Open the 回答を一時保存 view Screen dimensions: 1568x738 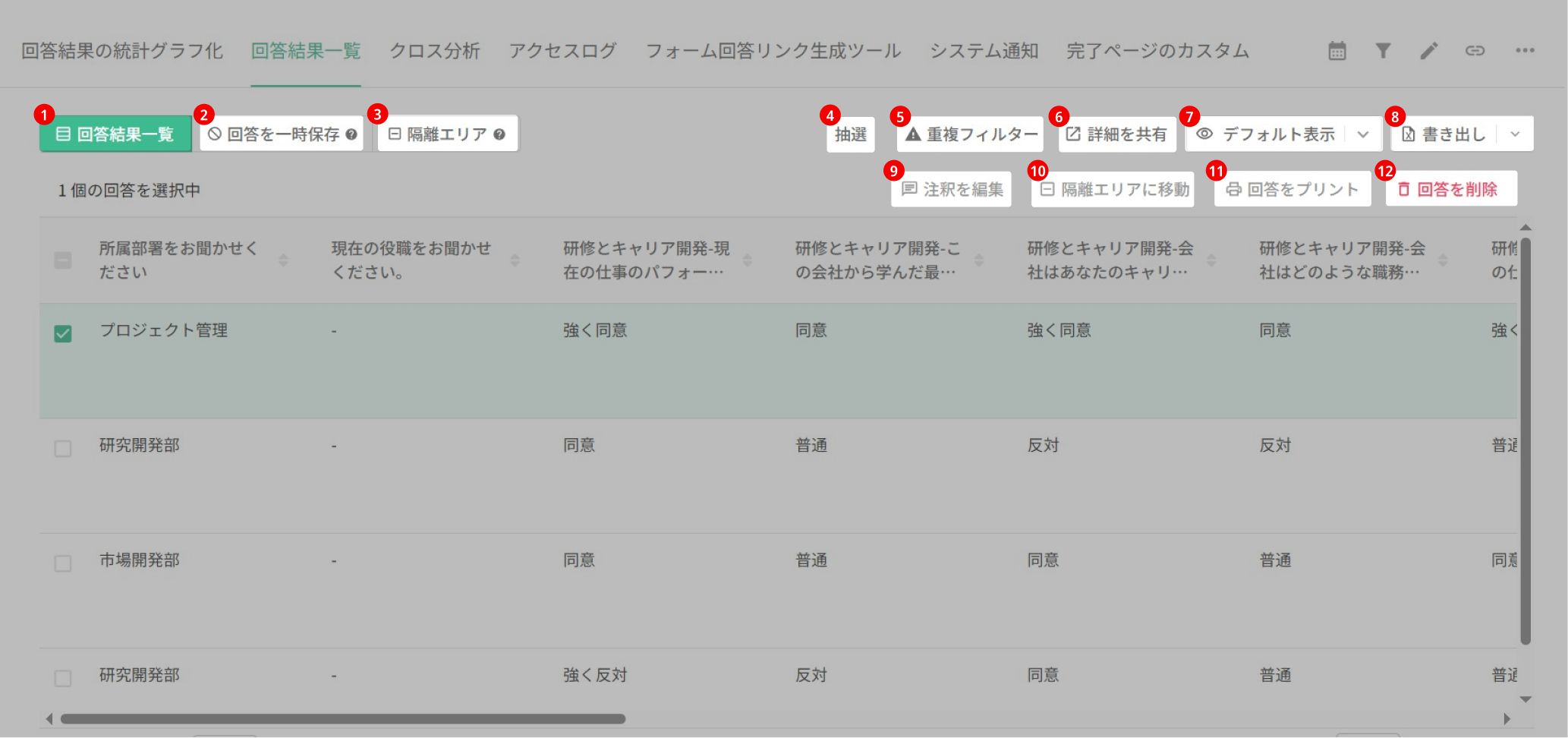(x=282, y=134)
